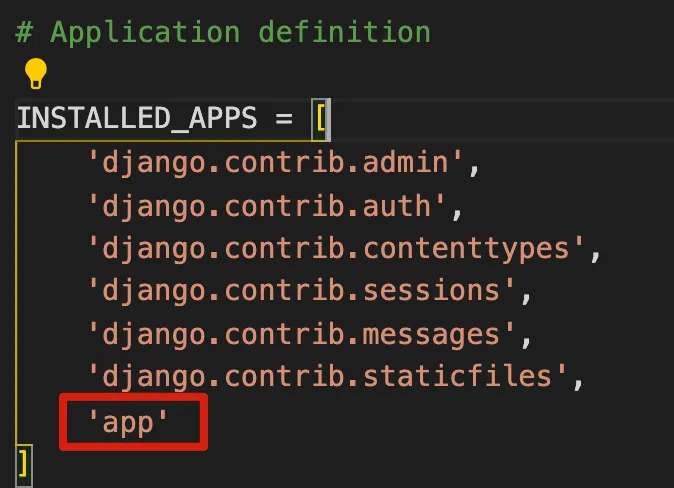The image size is (674, 488).
Task: Click the 'django.contrib.staticfiles' string
Action: tap(327, 376)
